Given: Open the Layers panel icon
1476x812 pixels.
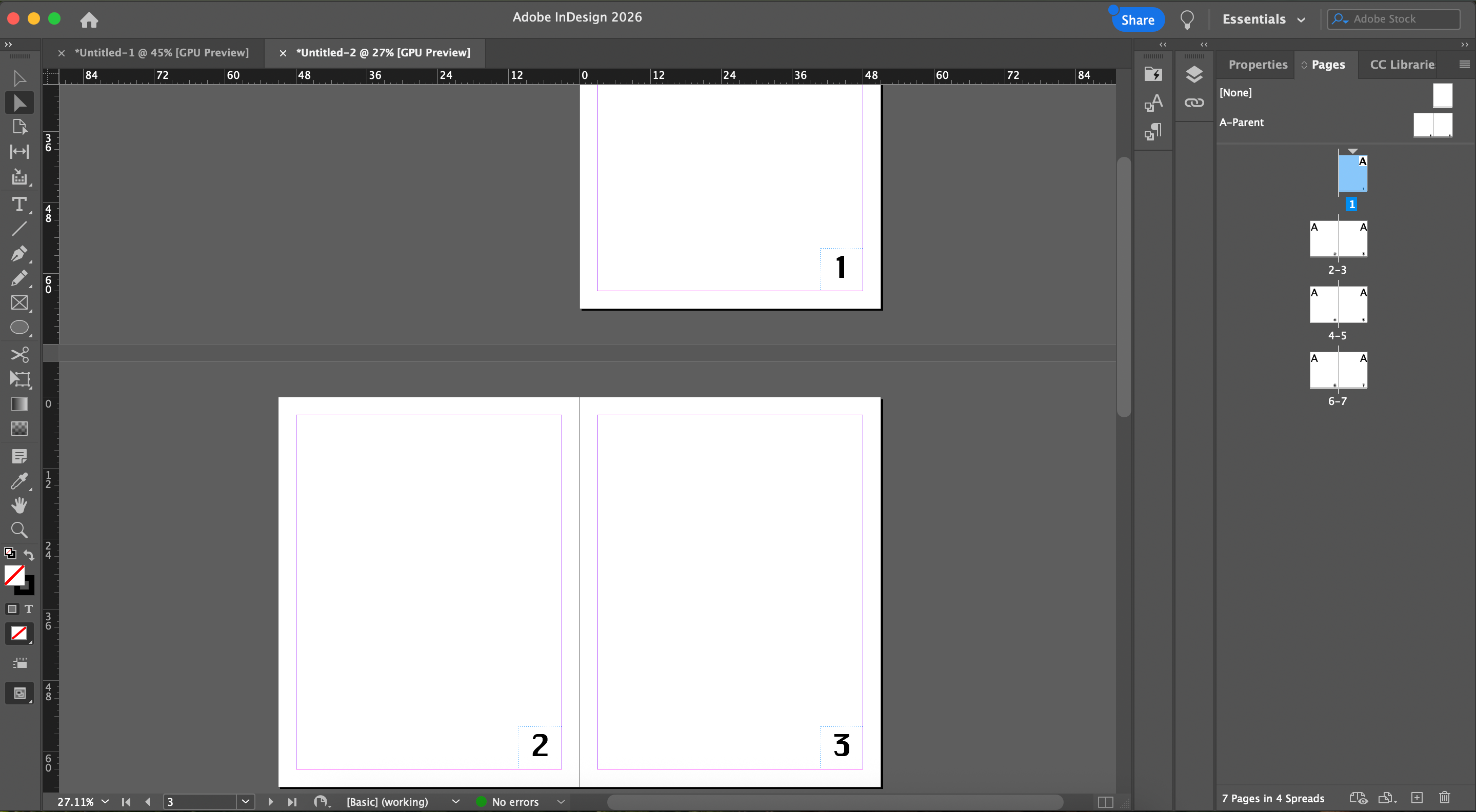Looking at the screenshot, I should (1193, 74).
